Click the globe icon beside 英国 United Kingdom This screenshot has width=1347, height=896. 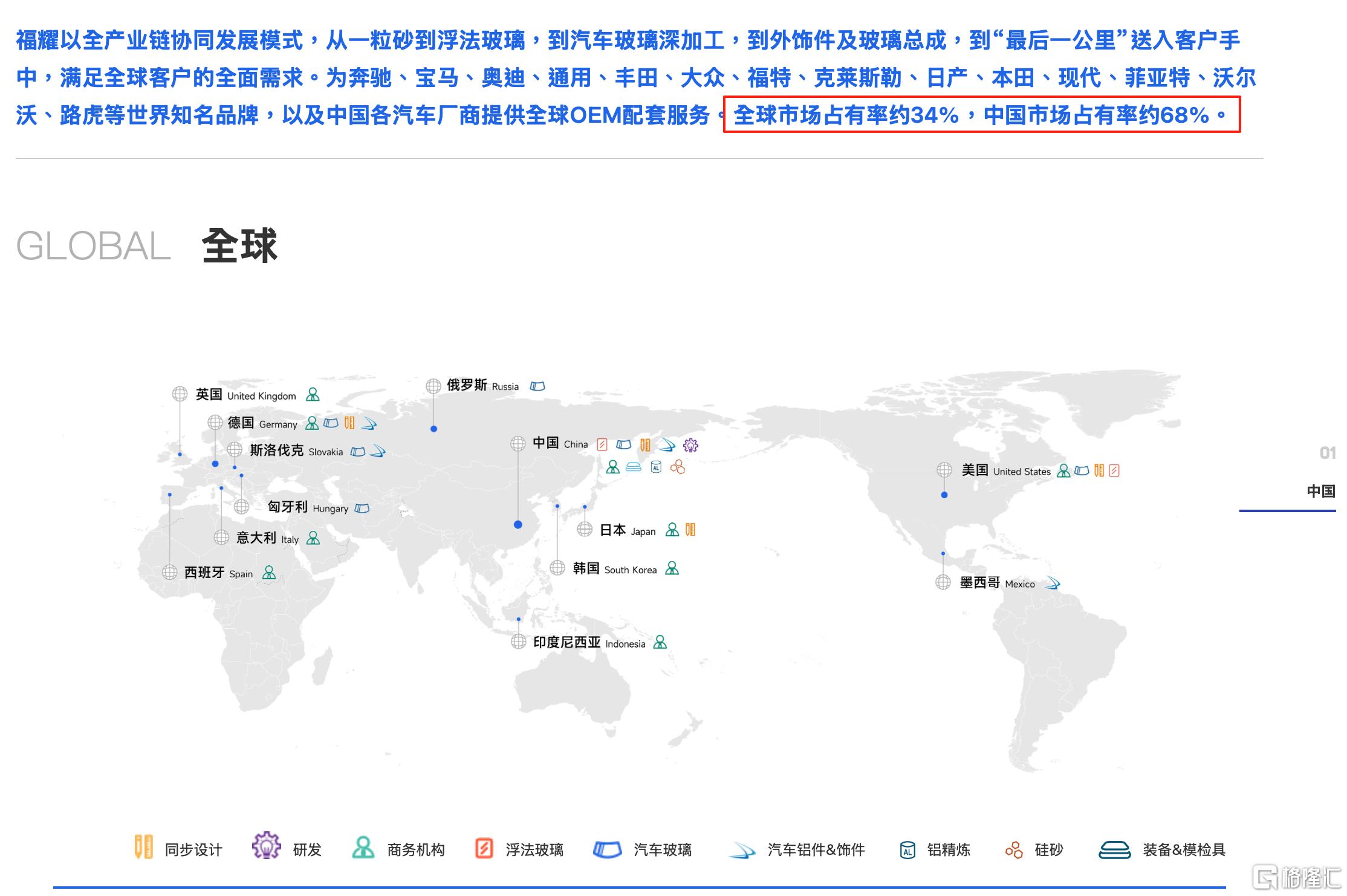(180, 394)
